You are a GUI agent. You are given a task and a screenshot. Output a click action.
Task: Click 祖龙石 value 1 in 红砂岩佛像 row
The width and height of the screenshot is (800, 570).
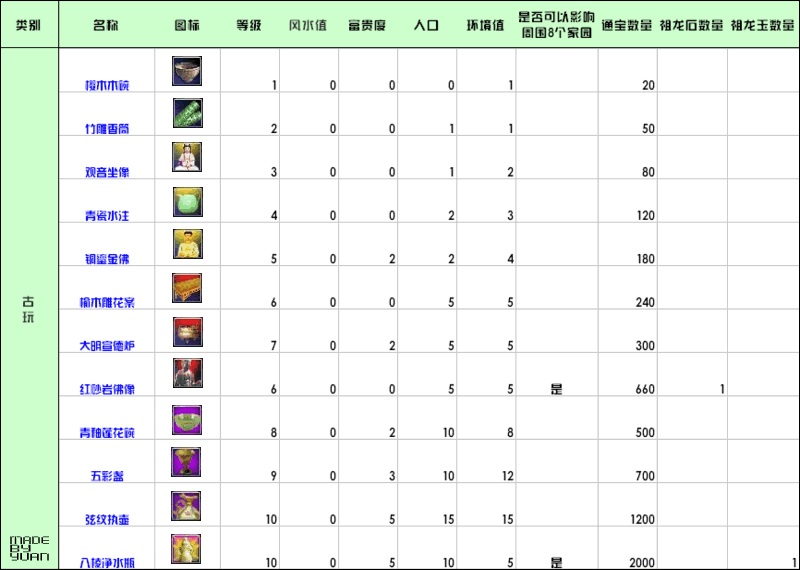(722, 389)
